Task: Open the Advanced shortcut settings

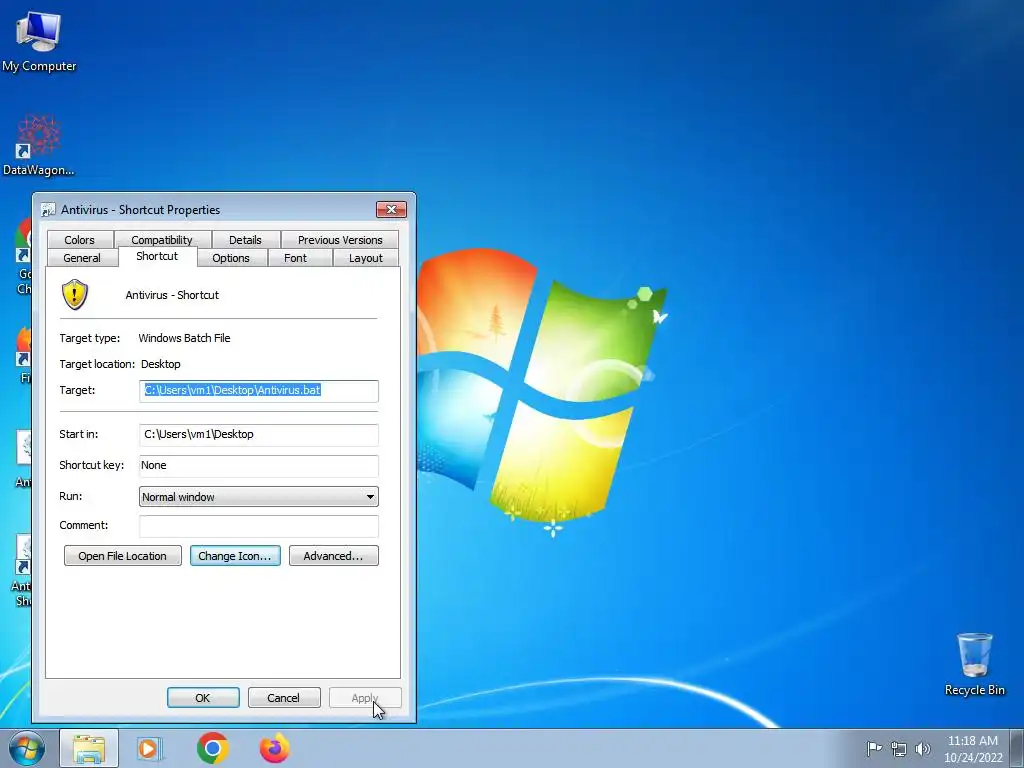Action: (334, 556)
